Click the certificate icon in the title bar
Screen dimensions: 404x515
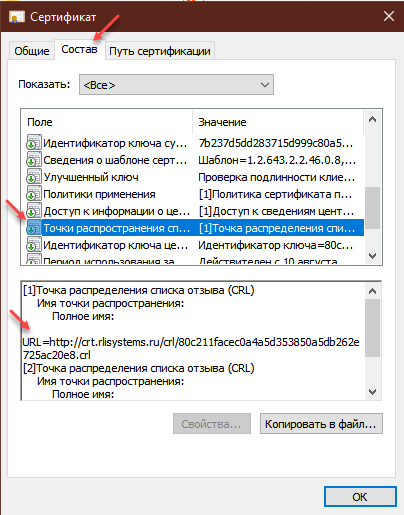tap(16, 17)
